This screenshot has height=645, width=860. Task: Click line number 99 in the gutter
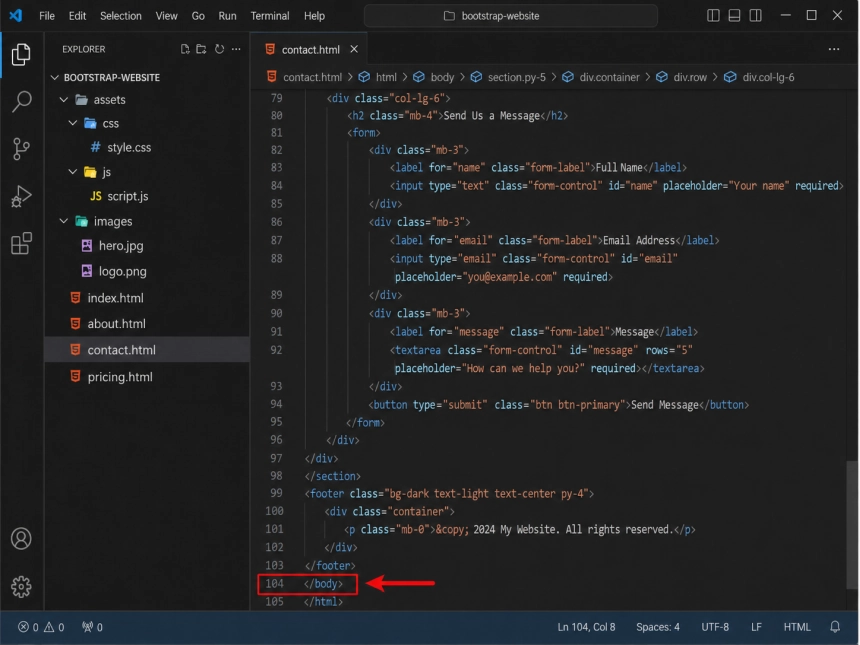coord(276,493)
